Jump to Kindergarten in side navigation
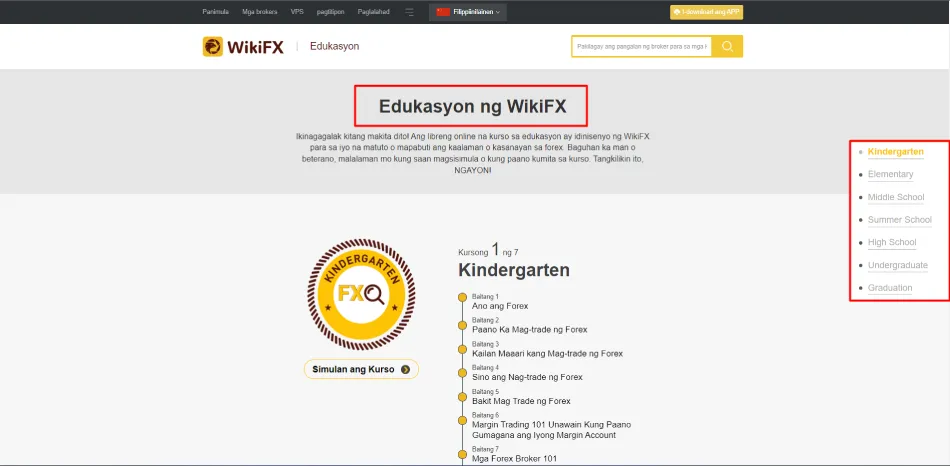The width and height of the screenshot is (950, 466). pyautogui.click(x=895, y=151)
